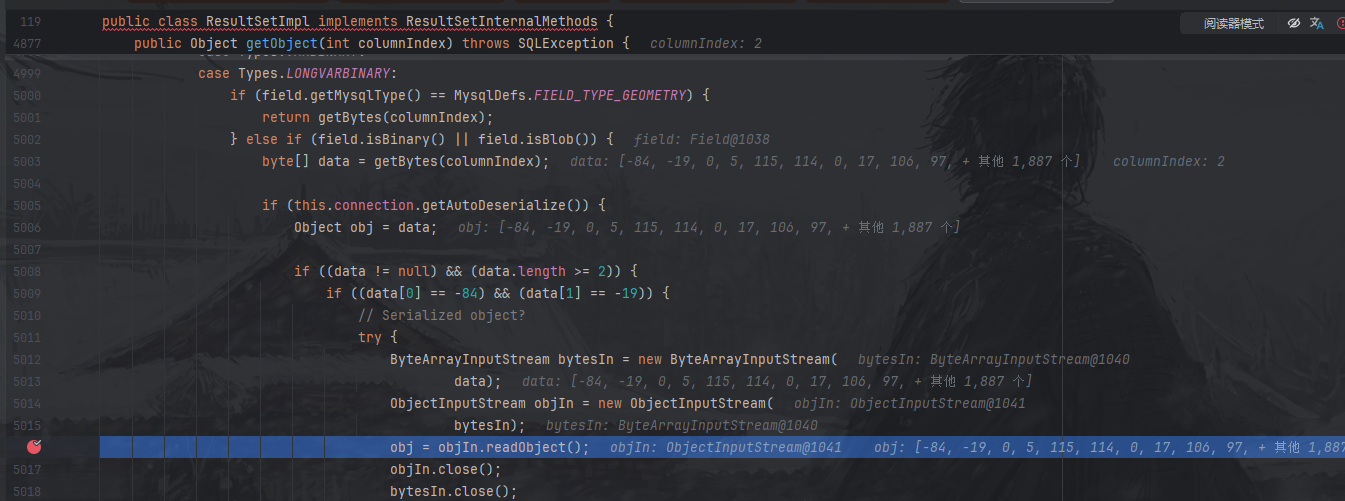1345x501 pixels.
Task: Click line number 4877 in the sticky header
Action: point(28,43)
